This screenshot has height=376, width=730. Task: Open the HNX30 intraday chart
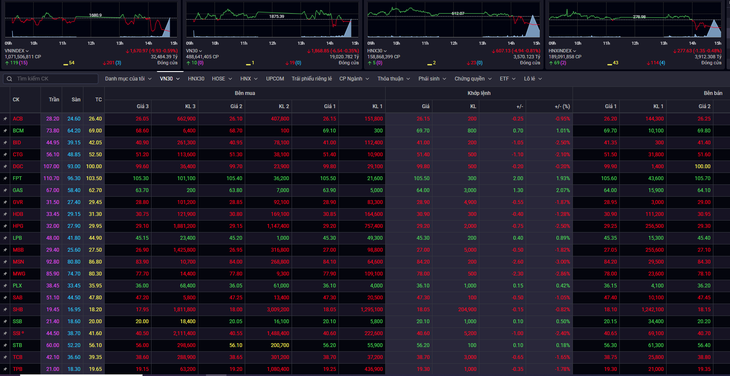click(454, 20)
